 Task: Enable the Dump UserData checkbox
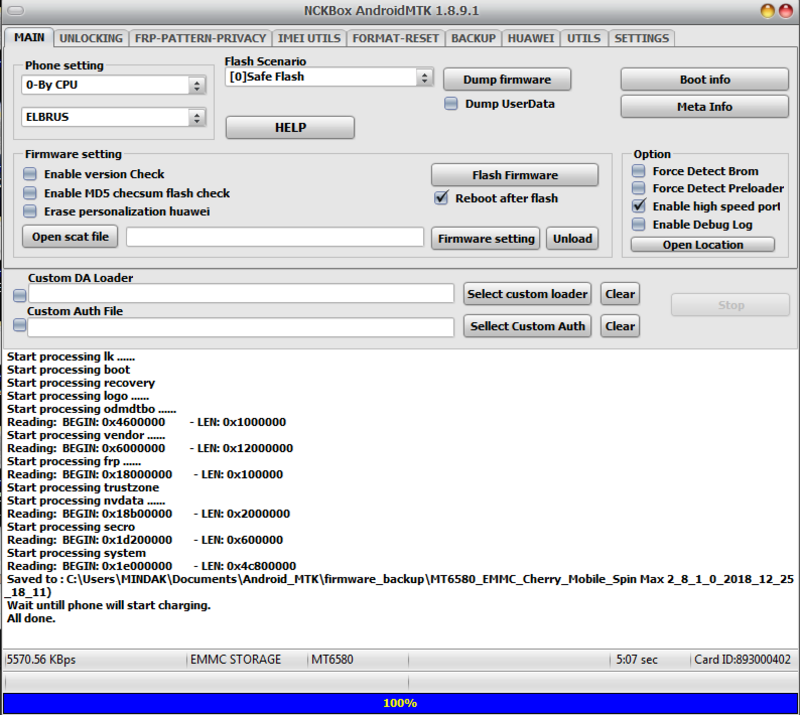click(x=451, y=104)
